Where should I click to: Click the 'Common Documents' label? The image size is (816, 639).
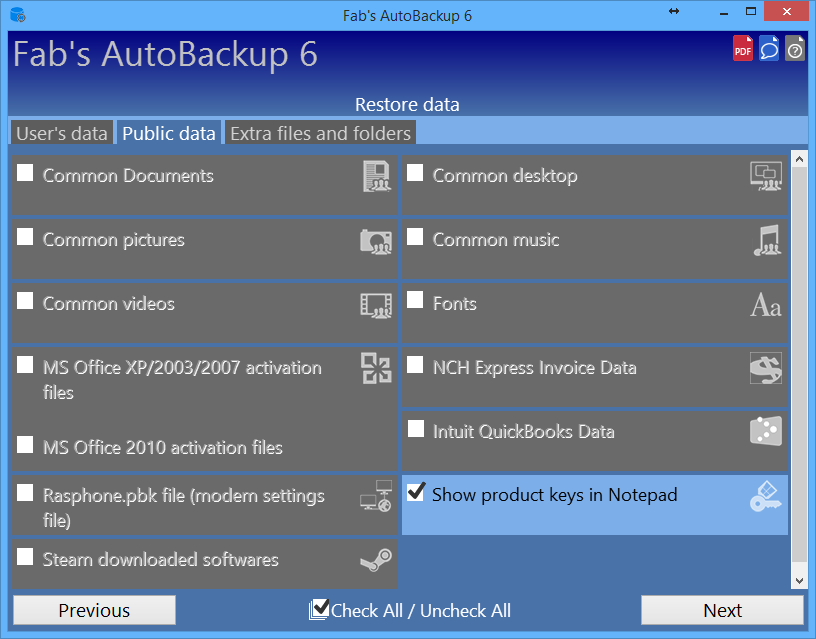pos(128,176)
